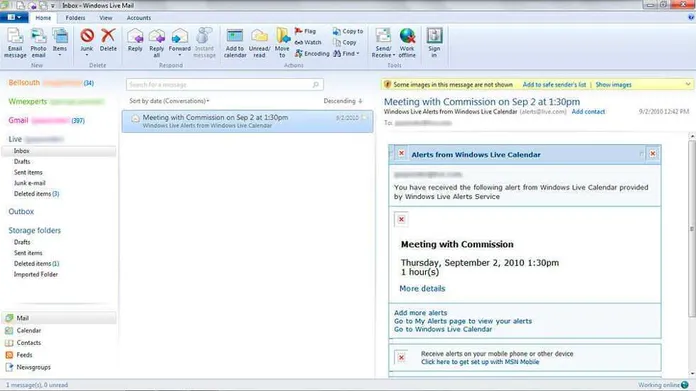Click the Show images link

click(x=613, y=84)
